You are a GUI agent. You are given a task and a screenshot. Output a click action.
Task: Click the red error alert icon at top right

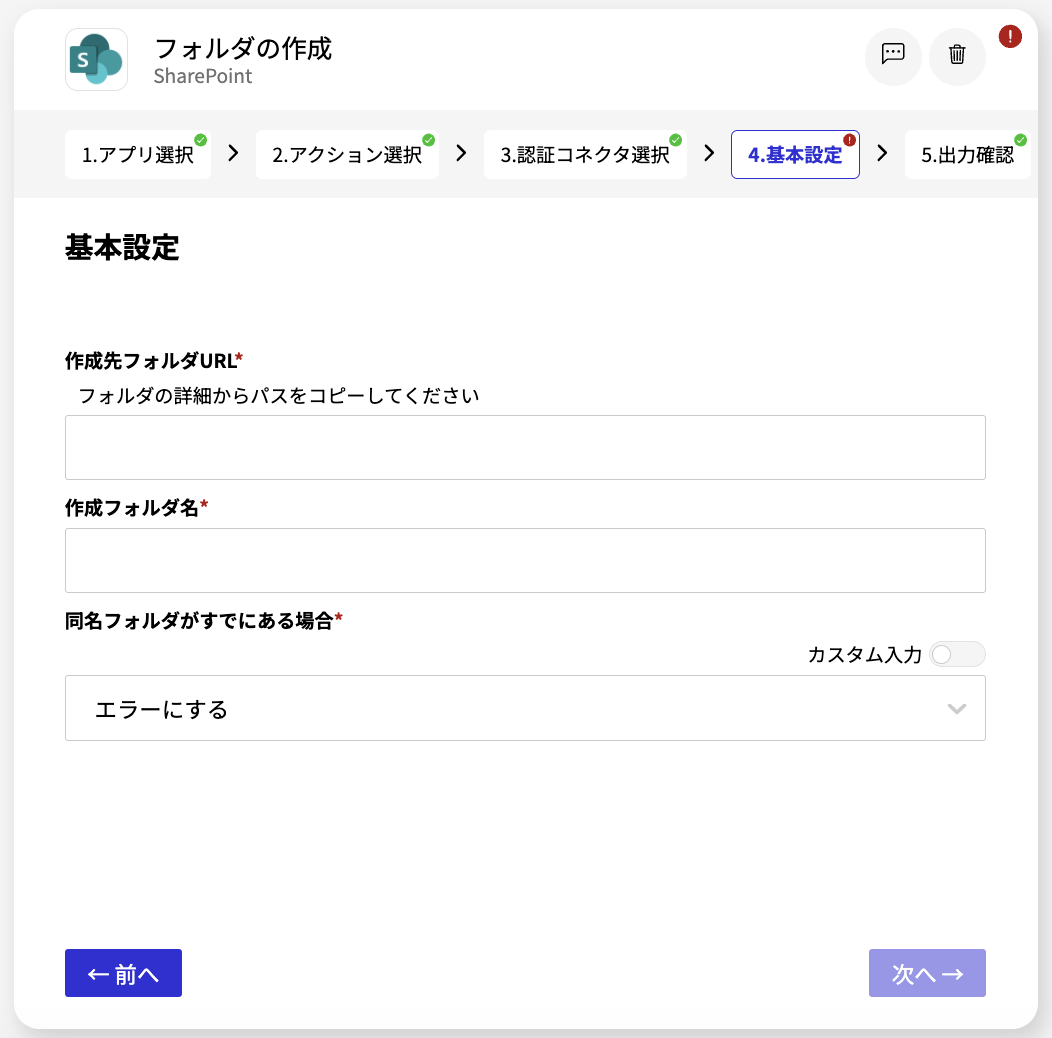click(1010, 36)
